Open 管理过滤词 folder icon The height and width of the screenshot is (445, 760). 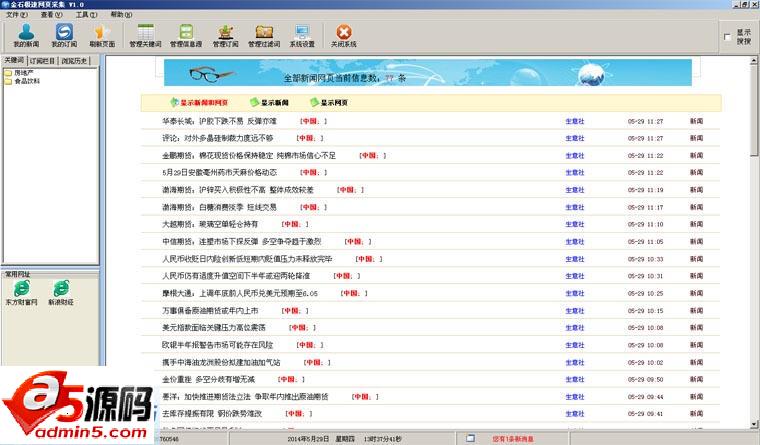(x=264, y=35)
